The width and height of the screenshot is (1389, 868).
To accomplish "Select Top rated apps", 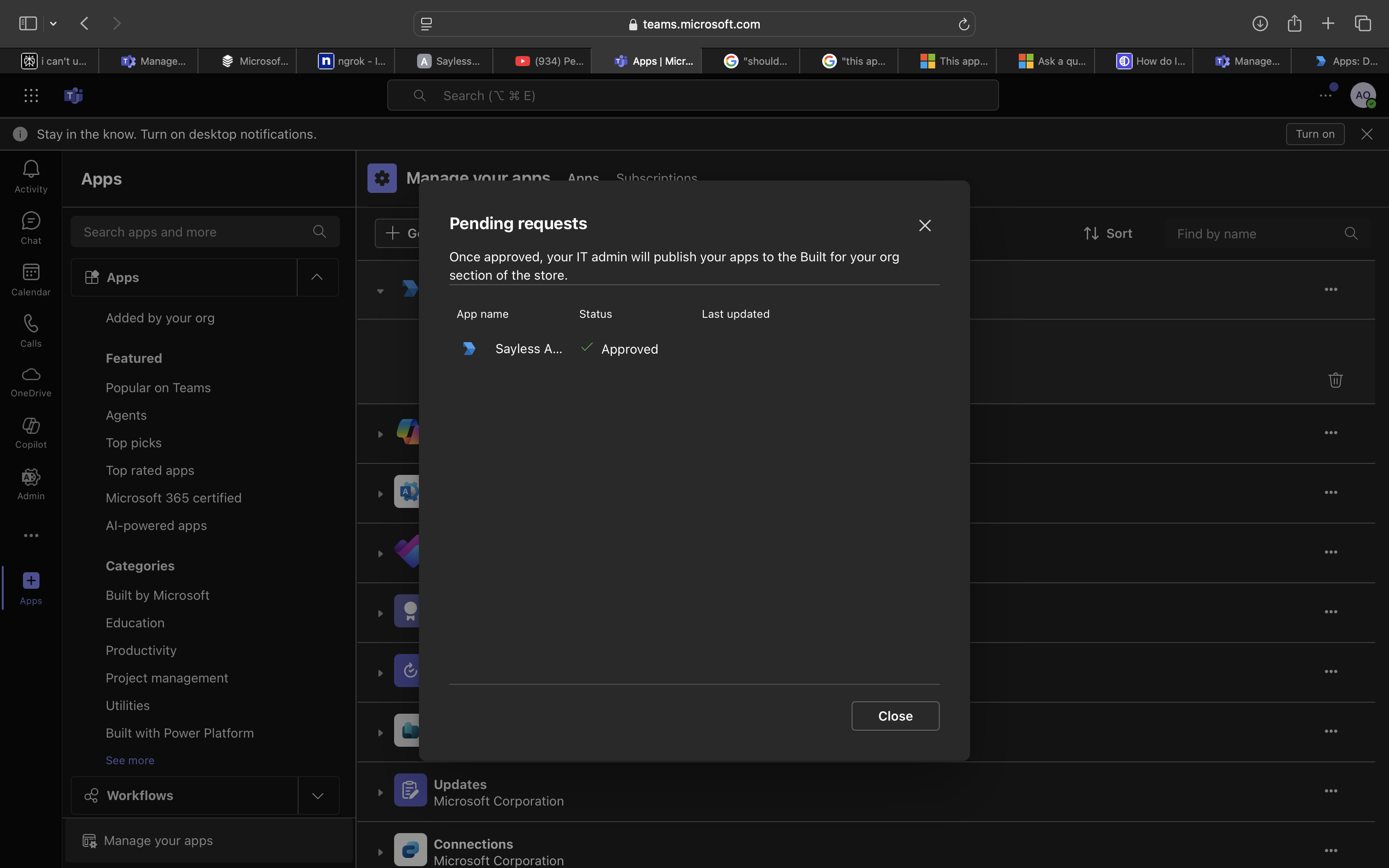I will pos(150,470).
